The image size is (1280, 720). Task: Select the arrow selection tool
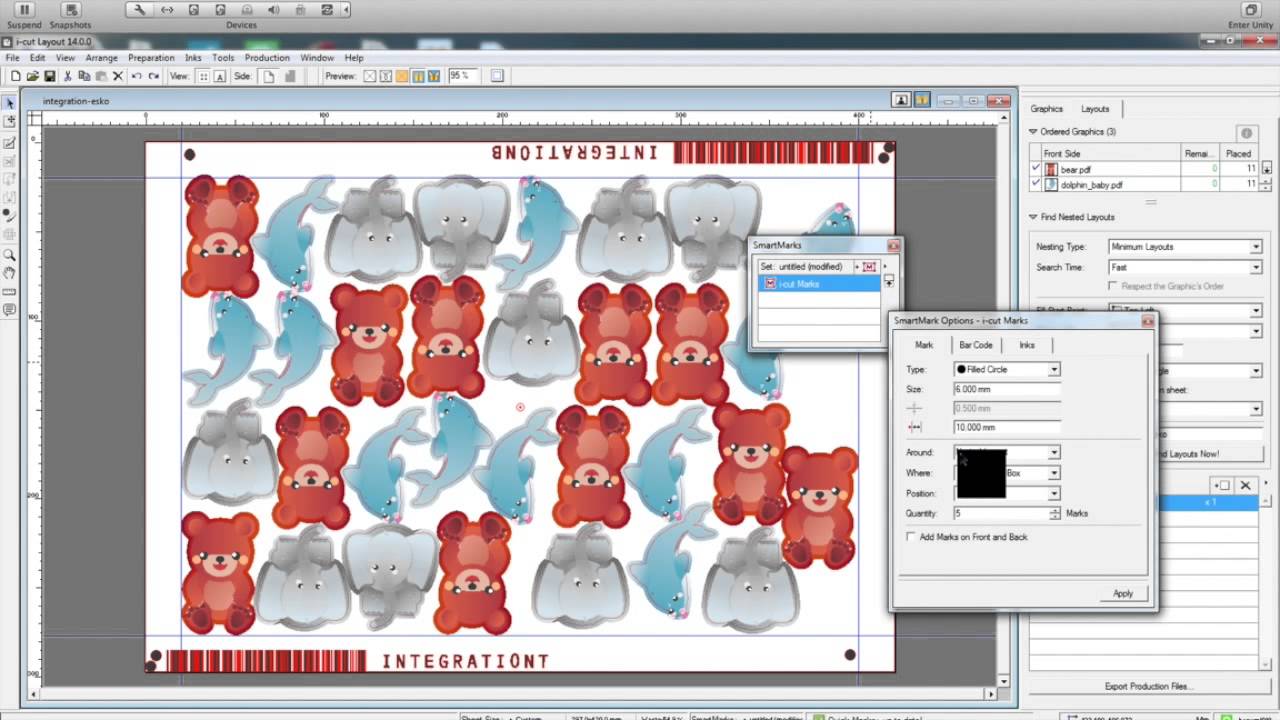(9, 104)
